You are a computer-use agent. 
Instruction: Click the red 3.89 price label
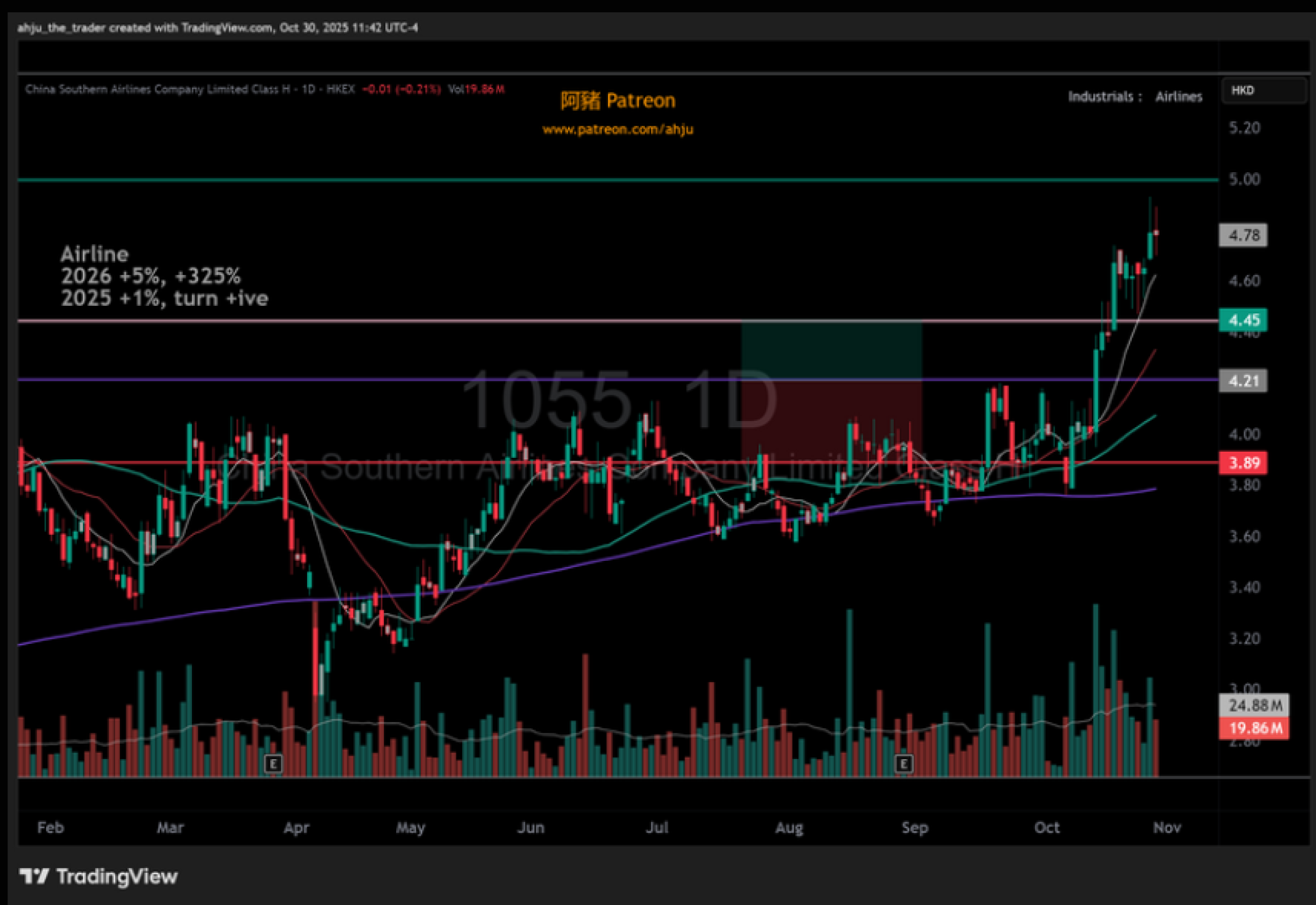coord(1243,463)
